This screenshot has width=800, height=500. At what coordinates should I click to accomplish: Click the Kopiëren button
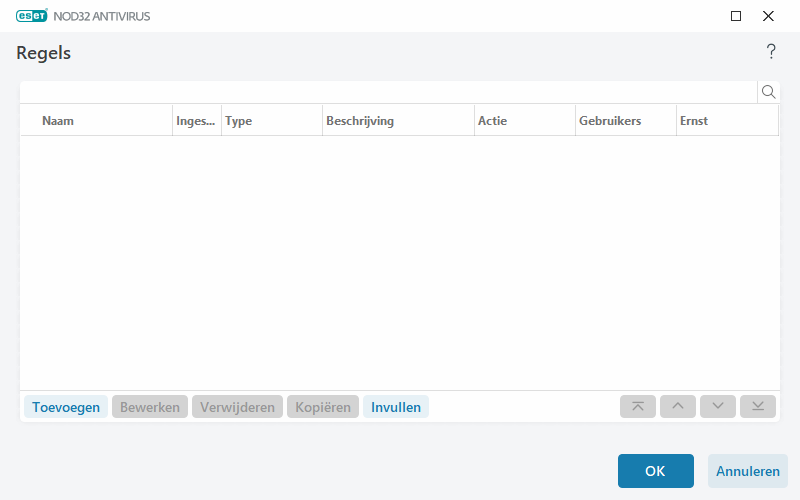click(x=323, y=407)
